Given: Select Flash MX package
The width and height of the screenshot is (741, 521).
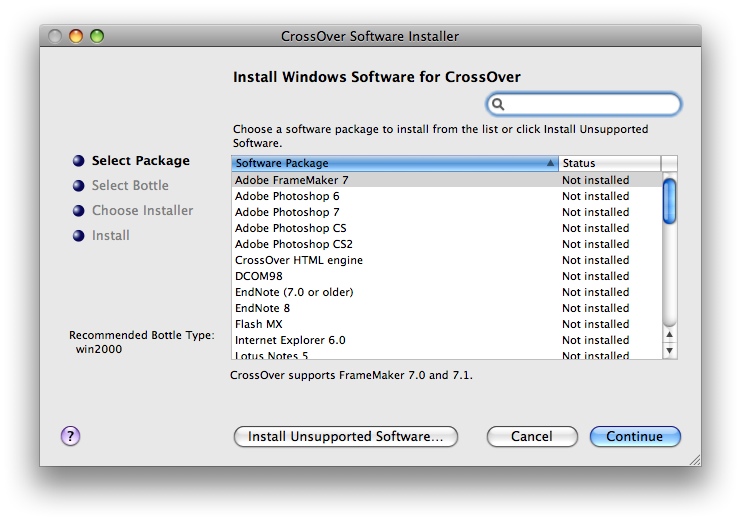Looking at the screenshot, I should pos(447,324).
